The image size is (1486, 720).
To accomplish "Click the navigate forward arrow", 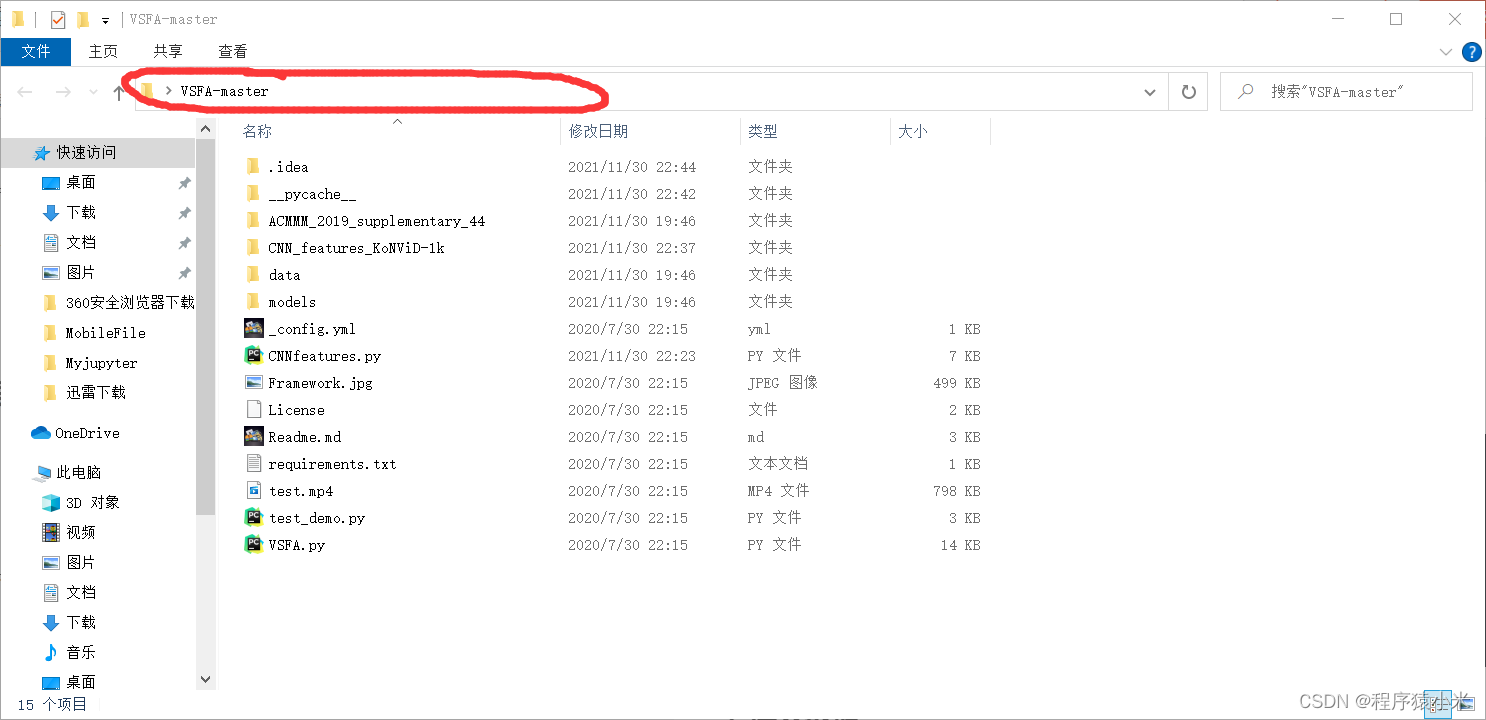I will point(62,92).
